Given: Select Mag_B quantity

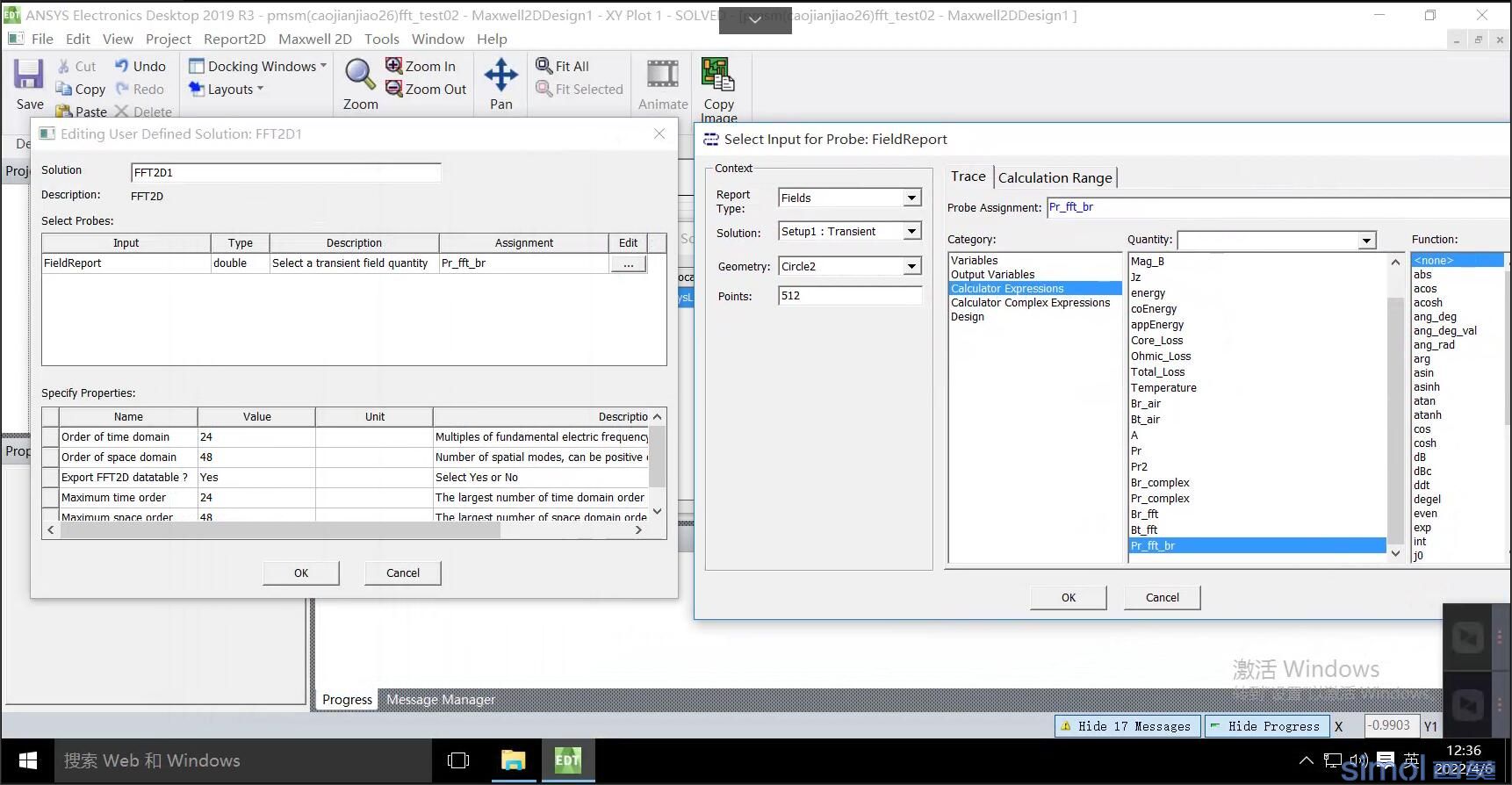Looking at the screenshot, I should pyautogui.click(x=1147, y=262).
